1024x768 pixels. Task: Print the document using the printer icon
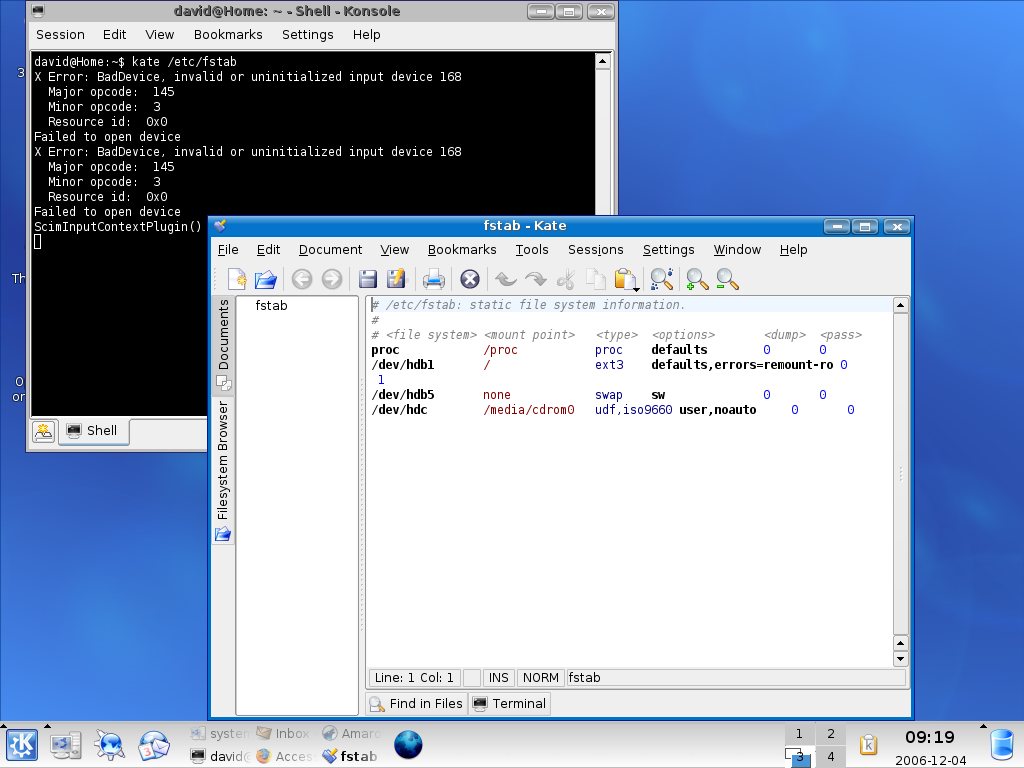pyautogui.click(x=434, y=280)
